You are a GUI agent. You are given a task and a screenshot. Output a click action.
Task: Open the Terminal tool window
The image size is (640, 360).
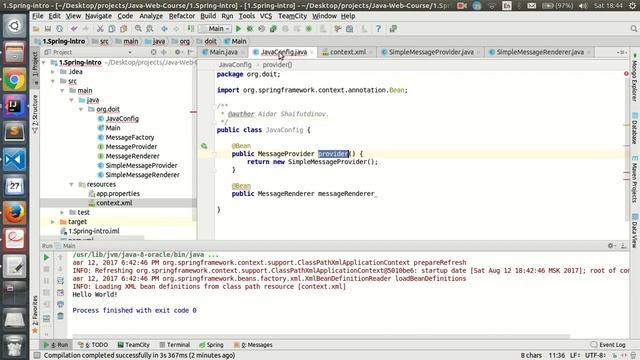coord(175,345)
